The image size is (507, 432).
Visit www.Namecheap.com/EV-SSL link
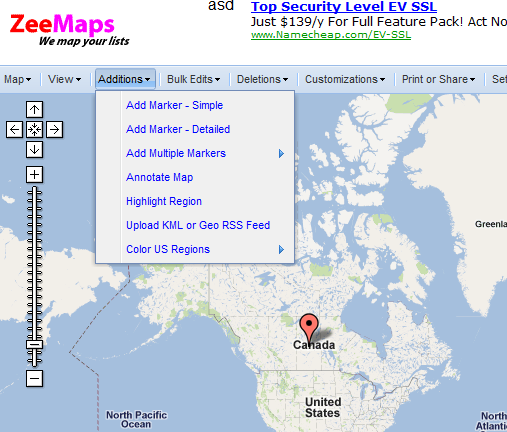pos(331,35)
